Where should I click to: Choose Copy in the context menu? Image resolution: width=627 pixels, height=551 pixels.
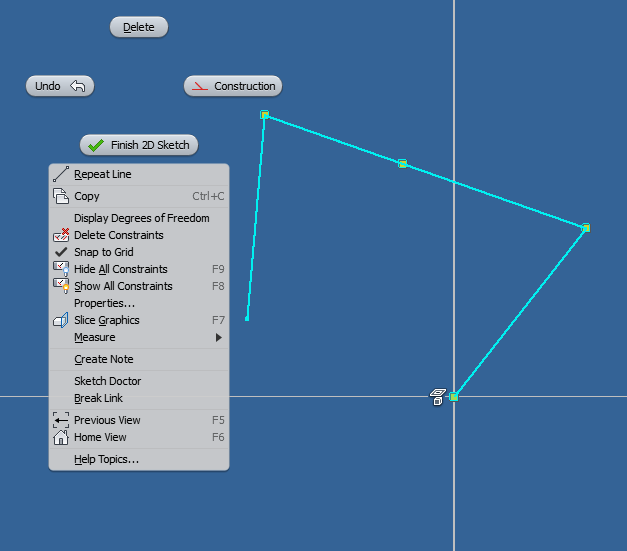tap(139, 196)
